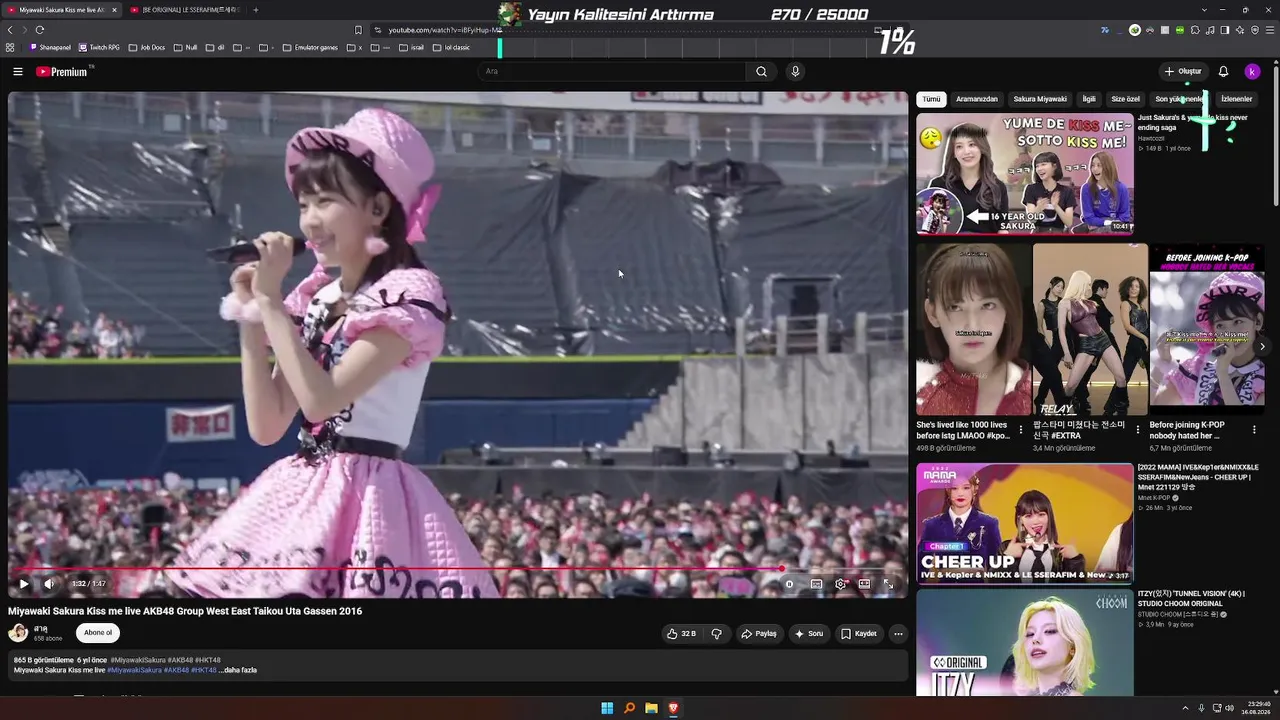1280x720 pixels.
Task: Mute the video volume speaker icon
Action: point(49,584)
